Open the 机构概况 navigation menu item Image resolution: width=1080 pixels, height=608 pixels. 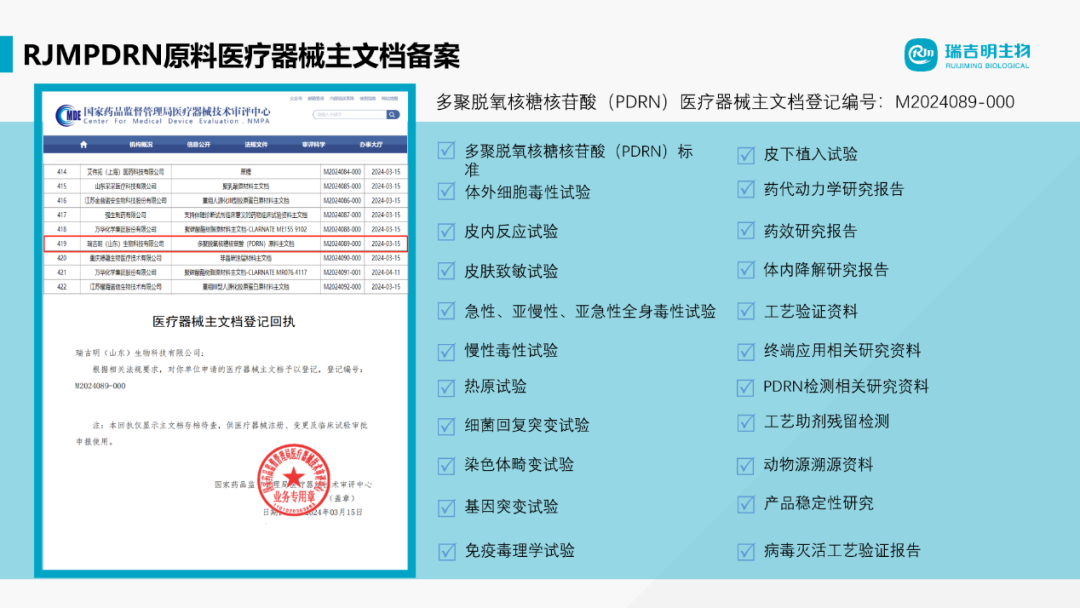141,145
